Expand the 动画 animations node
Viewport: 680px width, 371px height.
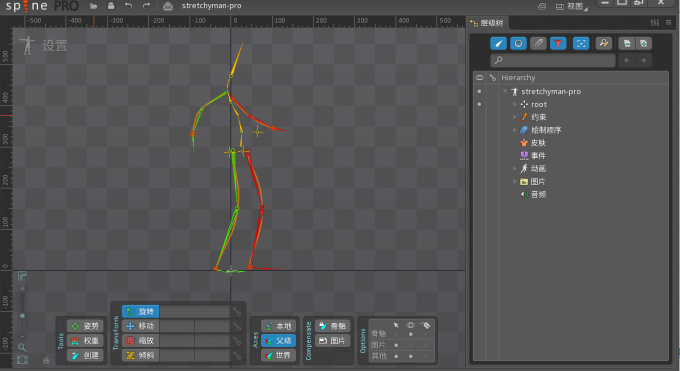point(515,168)
